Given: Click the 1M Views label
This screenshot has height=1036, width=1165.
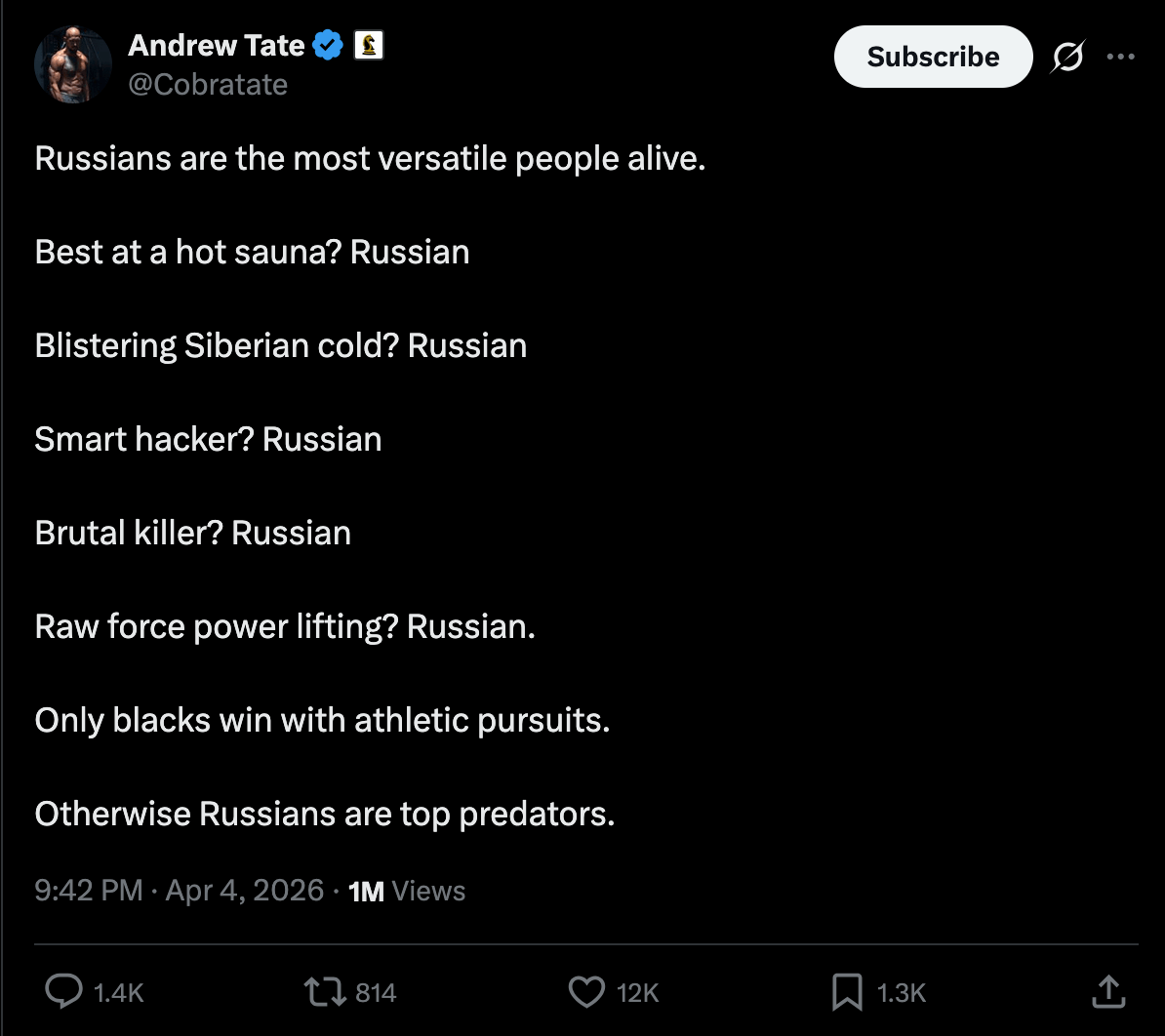Looking at the screenshot, I should point(407,891).
